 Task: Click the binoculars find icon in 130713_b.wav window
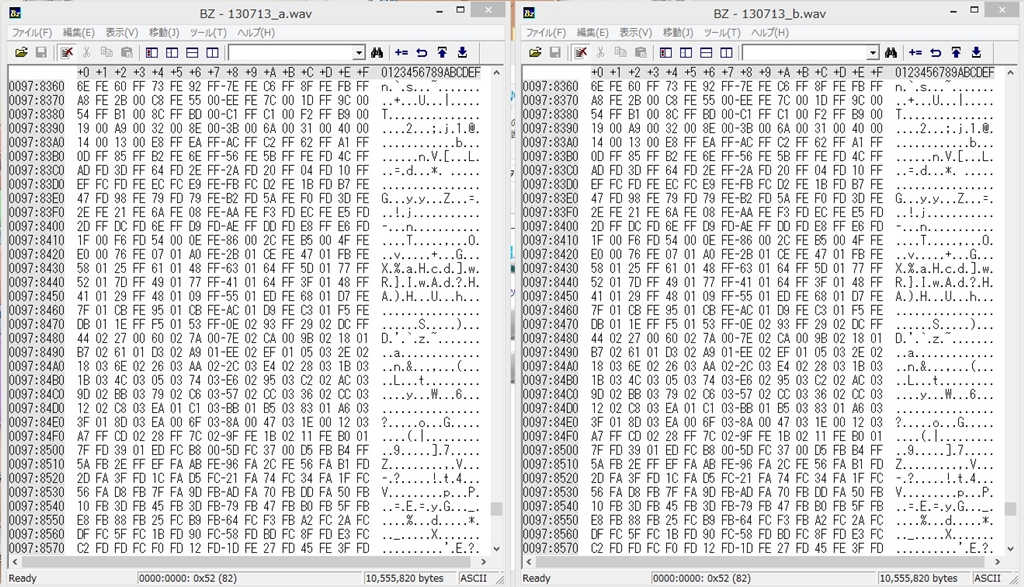tap(891, 52)
